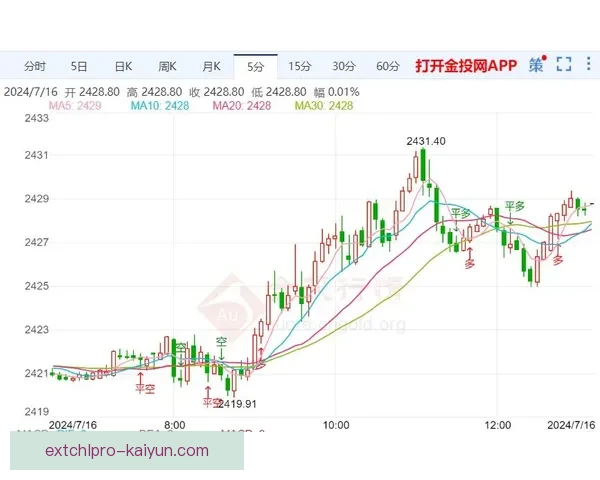Click the 打开金投网APP link
The width and height of the screenshot is (600, 480).
tap(465, 66)
